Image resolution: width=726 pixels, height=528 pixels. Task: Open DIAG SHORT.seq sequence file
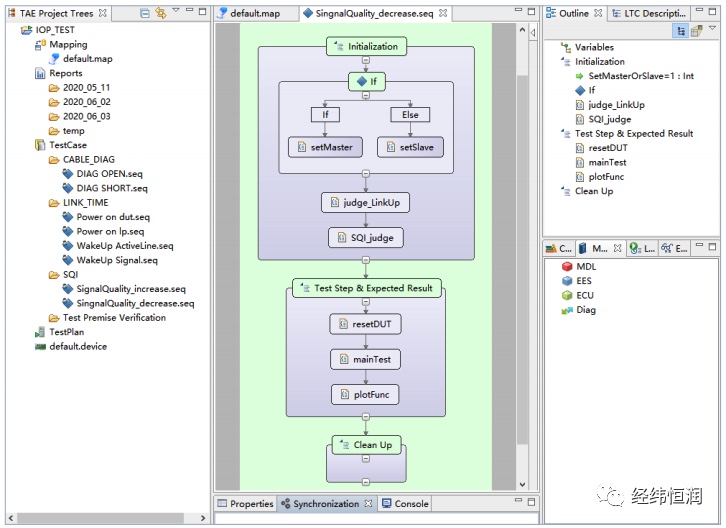[105, 189]
